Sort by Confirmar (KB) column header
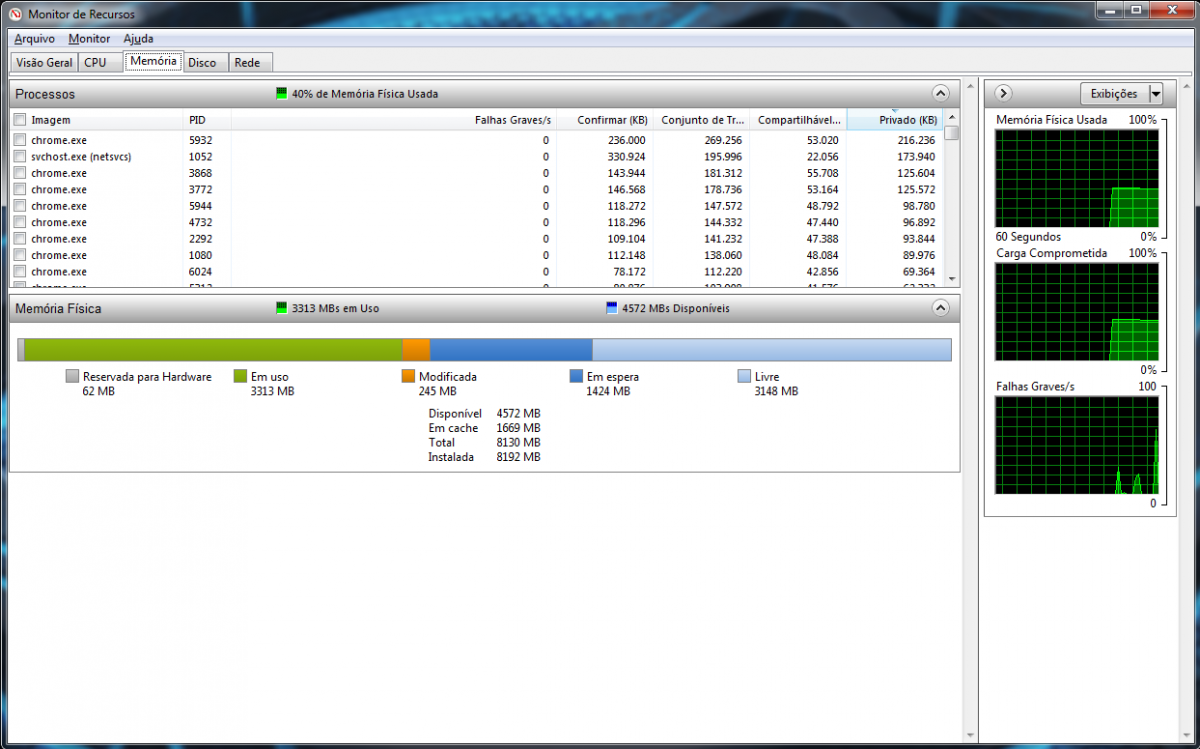1200x749 pixels. click(x=604, y=120)
